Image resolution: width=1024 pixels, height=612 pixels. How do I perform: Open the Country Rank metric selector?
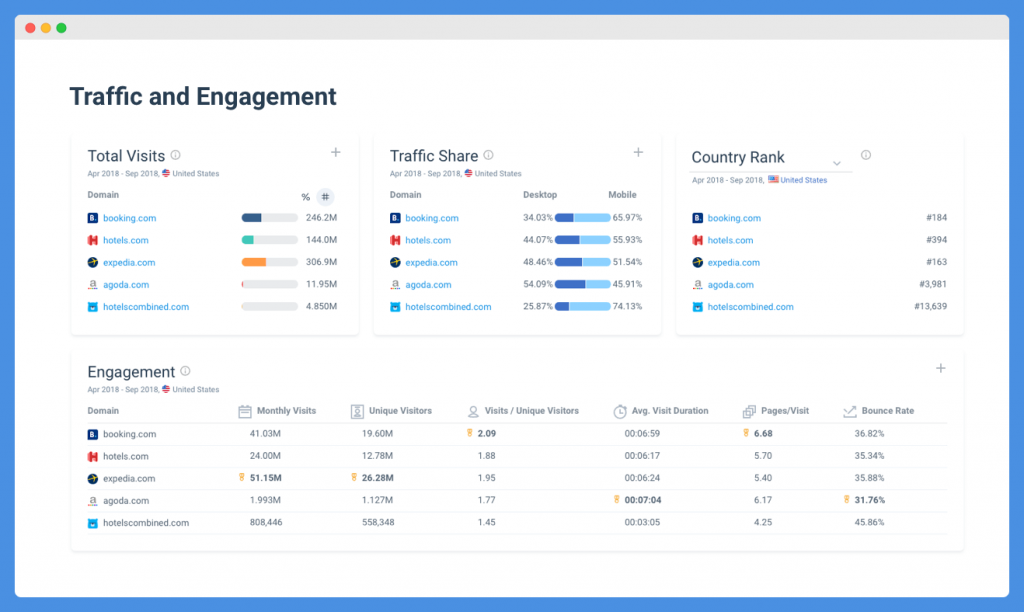pyautogui.click(x=771, y=158)
